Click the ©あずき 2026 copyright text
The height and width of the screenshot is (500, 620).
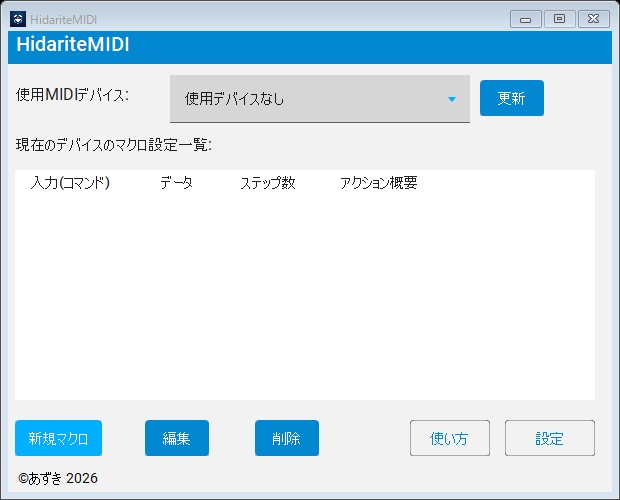(58, 478)
